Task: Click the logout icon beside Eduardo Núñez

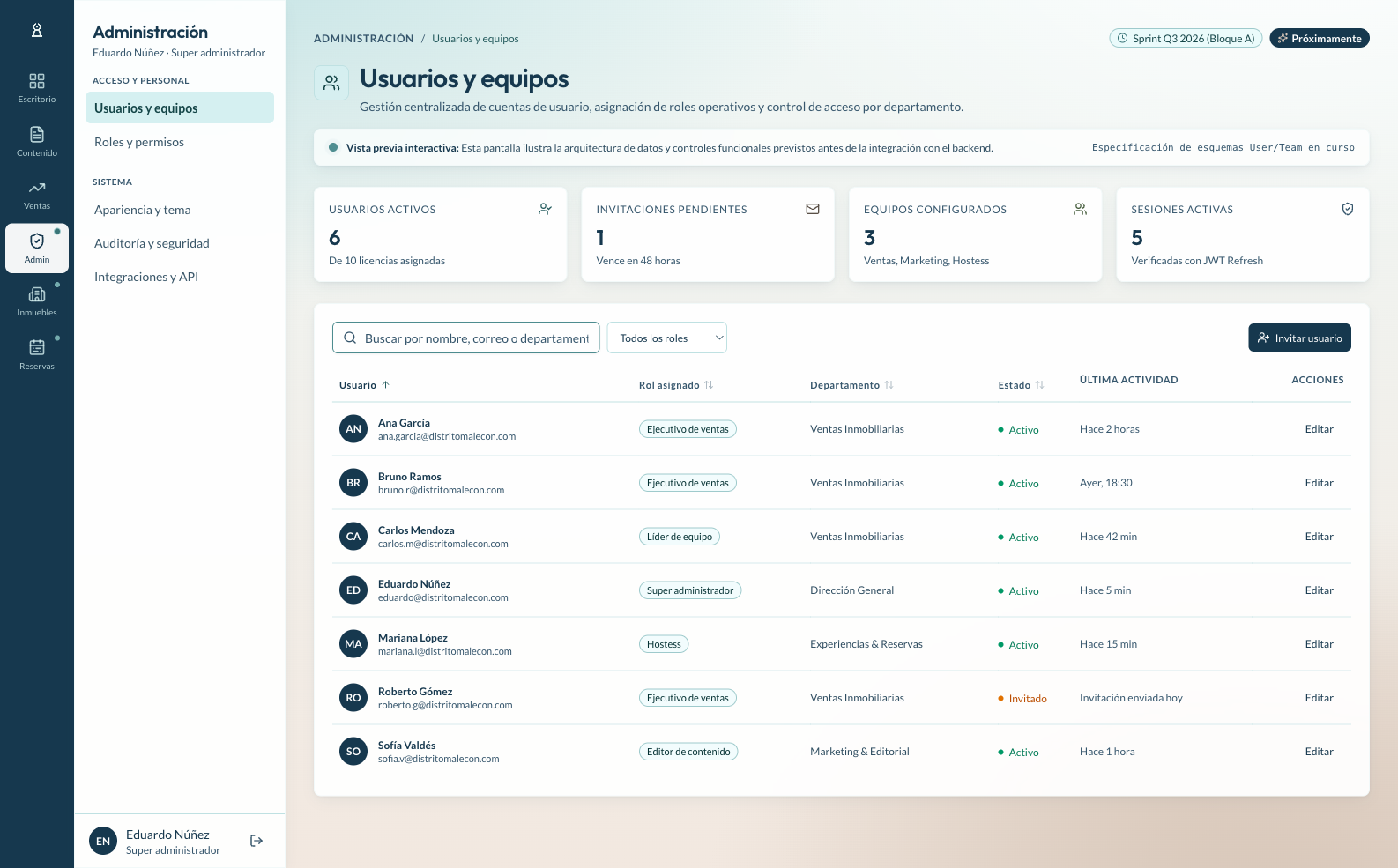Action: pyautogui.click(x=257, y=841)
